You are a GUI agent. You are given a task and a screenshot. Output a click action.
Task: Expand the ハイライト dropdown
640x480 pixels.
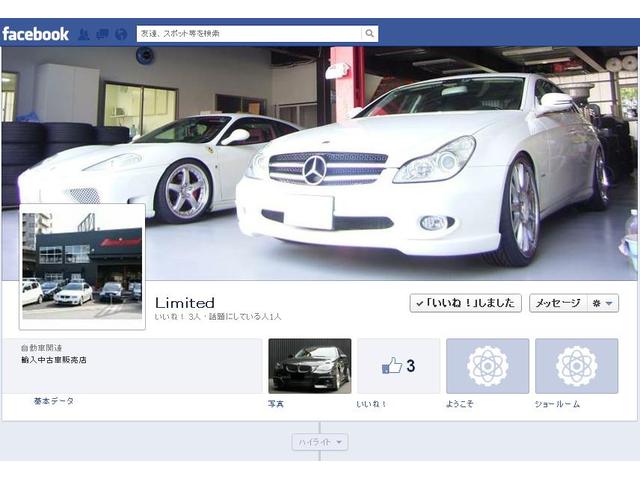coord(320,442)
